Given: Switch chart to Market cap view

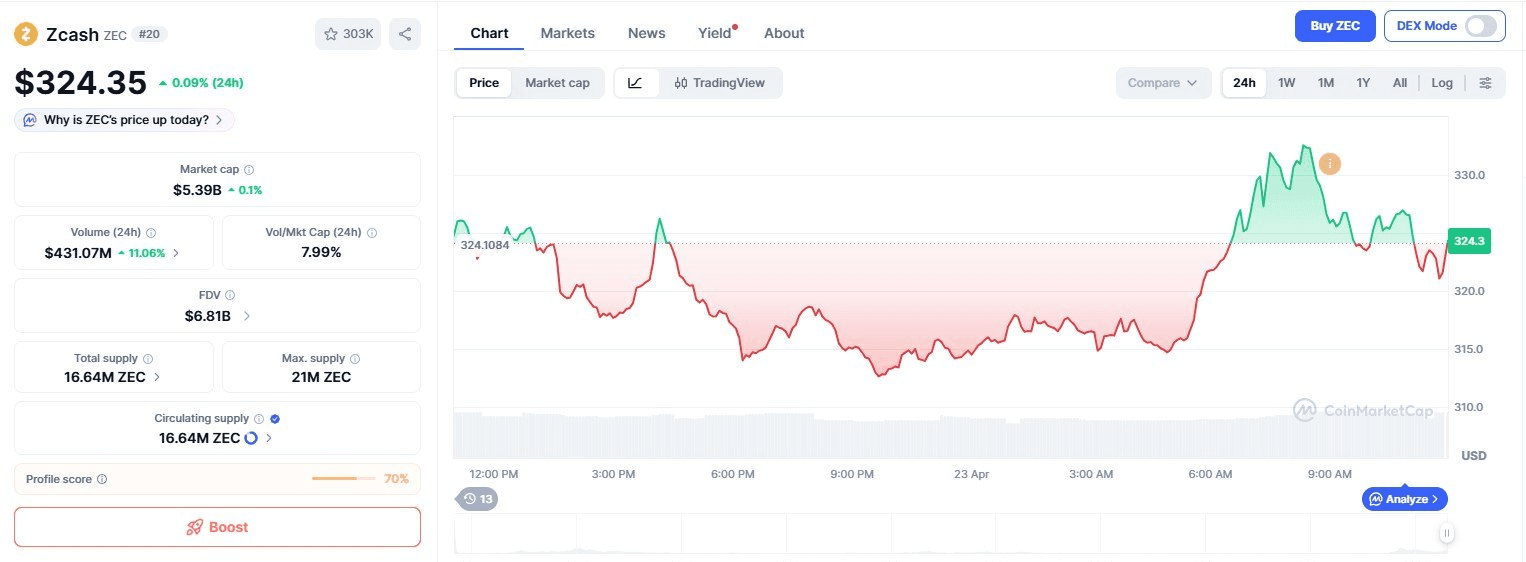Looking at the screenshot, I should click(557, 83).
